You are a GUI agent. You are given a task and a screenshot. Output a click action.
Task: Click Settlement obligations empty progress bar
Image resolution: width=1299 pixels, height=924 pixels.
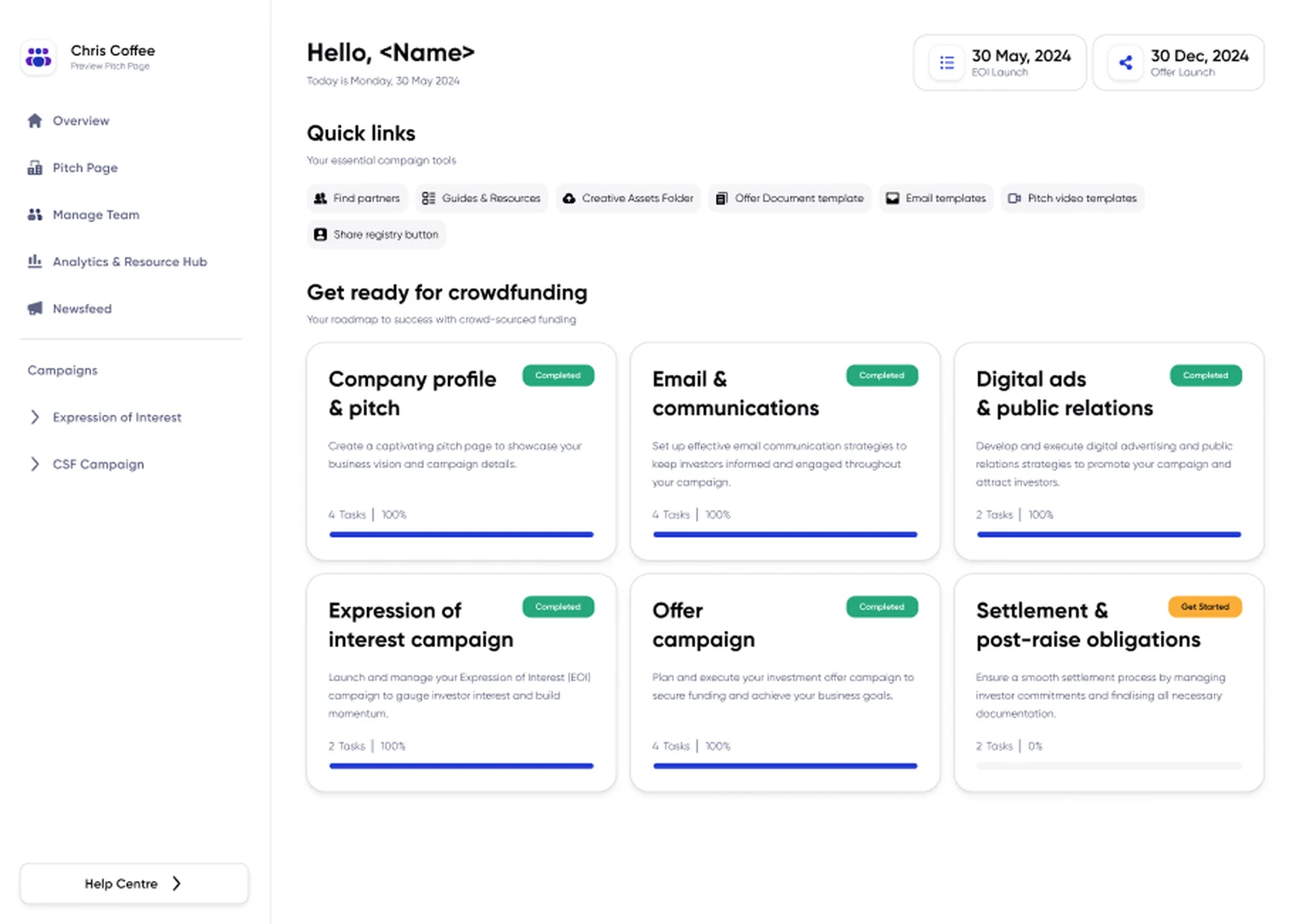pyautogui.click(x=1109, y=766)
